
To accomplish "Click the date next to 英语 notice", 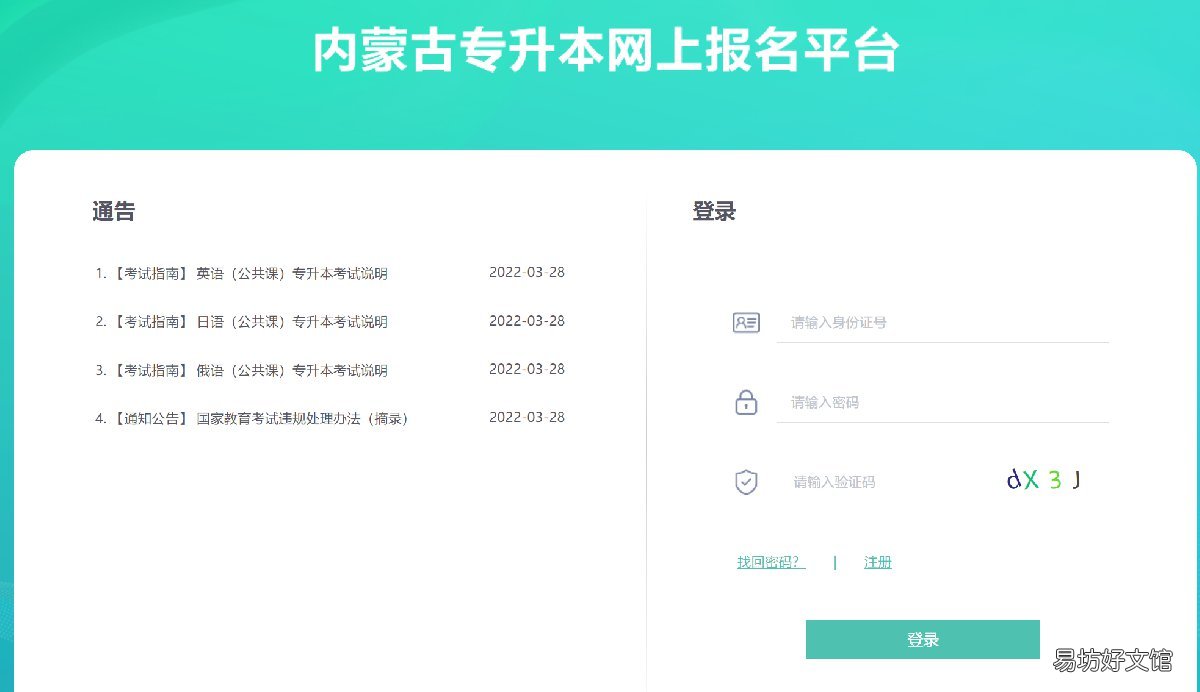I will click(x=527, y=272).
